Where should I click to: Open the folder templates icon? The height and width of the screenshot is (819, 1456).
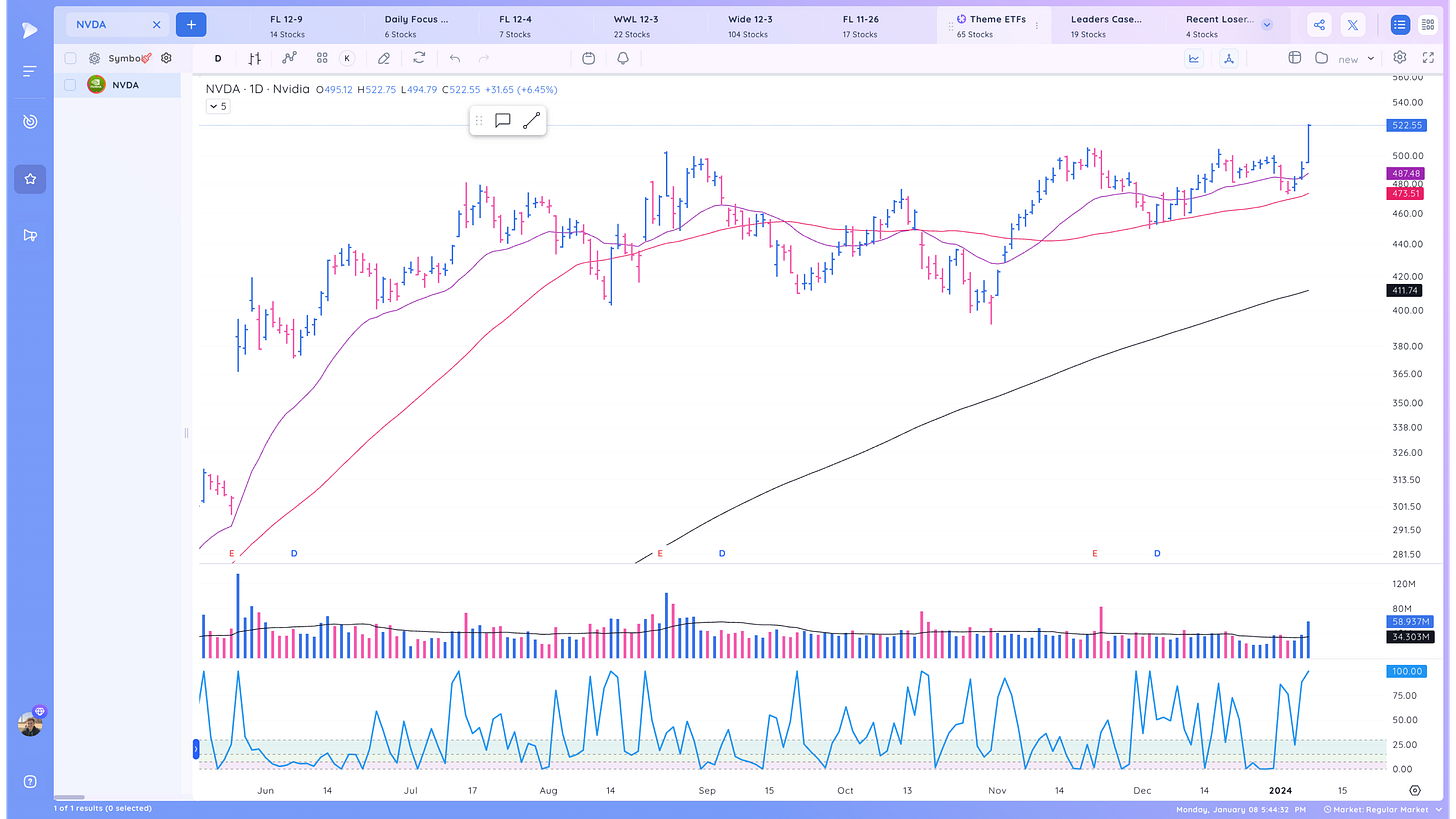[1321, 58]
